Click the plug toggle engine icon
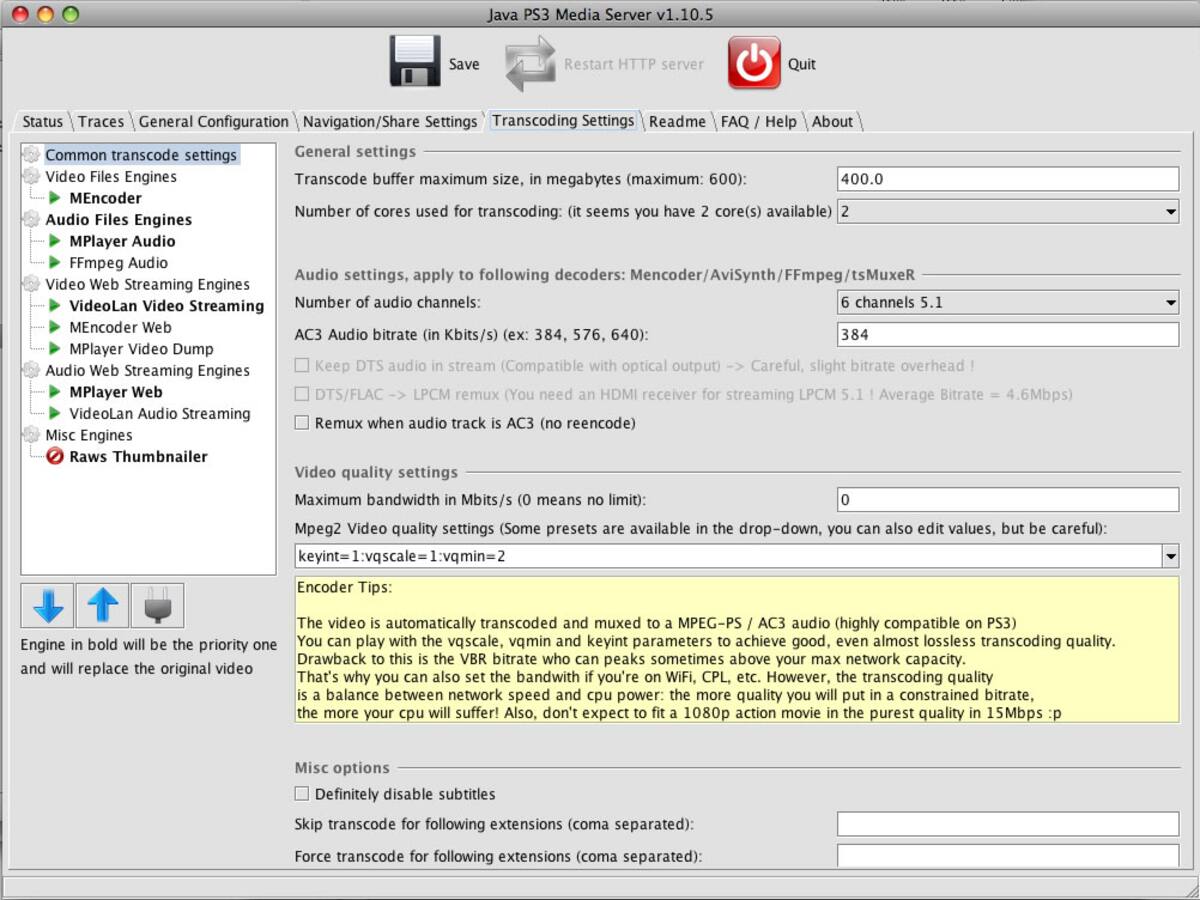Viewport: 1200px width, 900px height. (157, 605)
